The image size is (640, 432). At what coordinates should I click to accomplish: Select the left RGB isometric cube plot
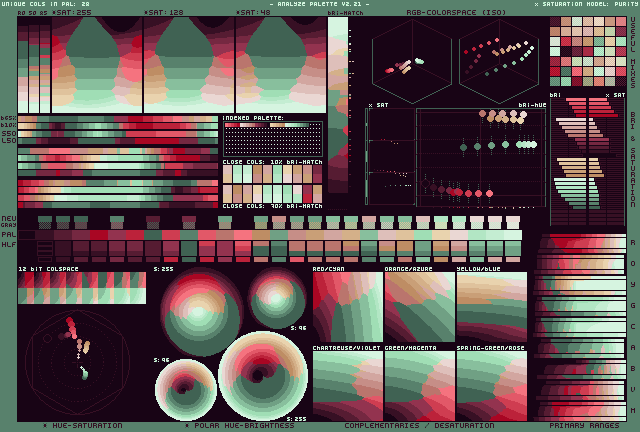click(x=412, y=61)
